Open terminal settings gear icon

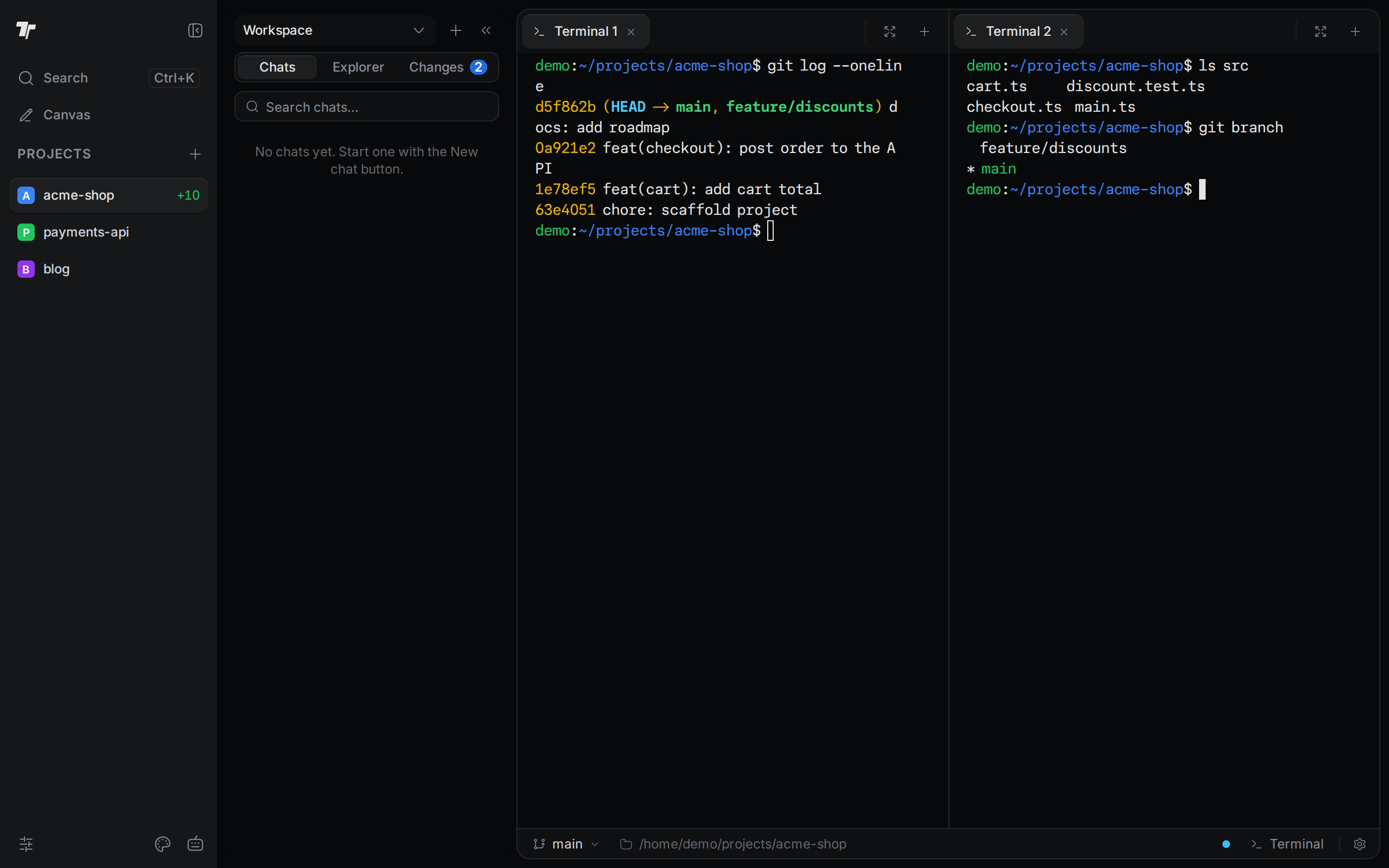click(x=1360, y=844)
